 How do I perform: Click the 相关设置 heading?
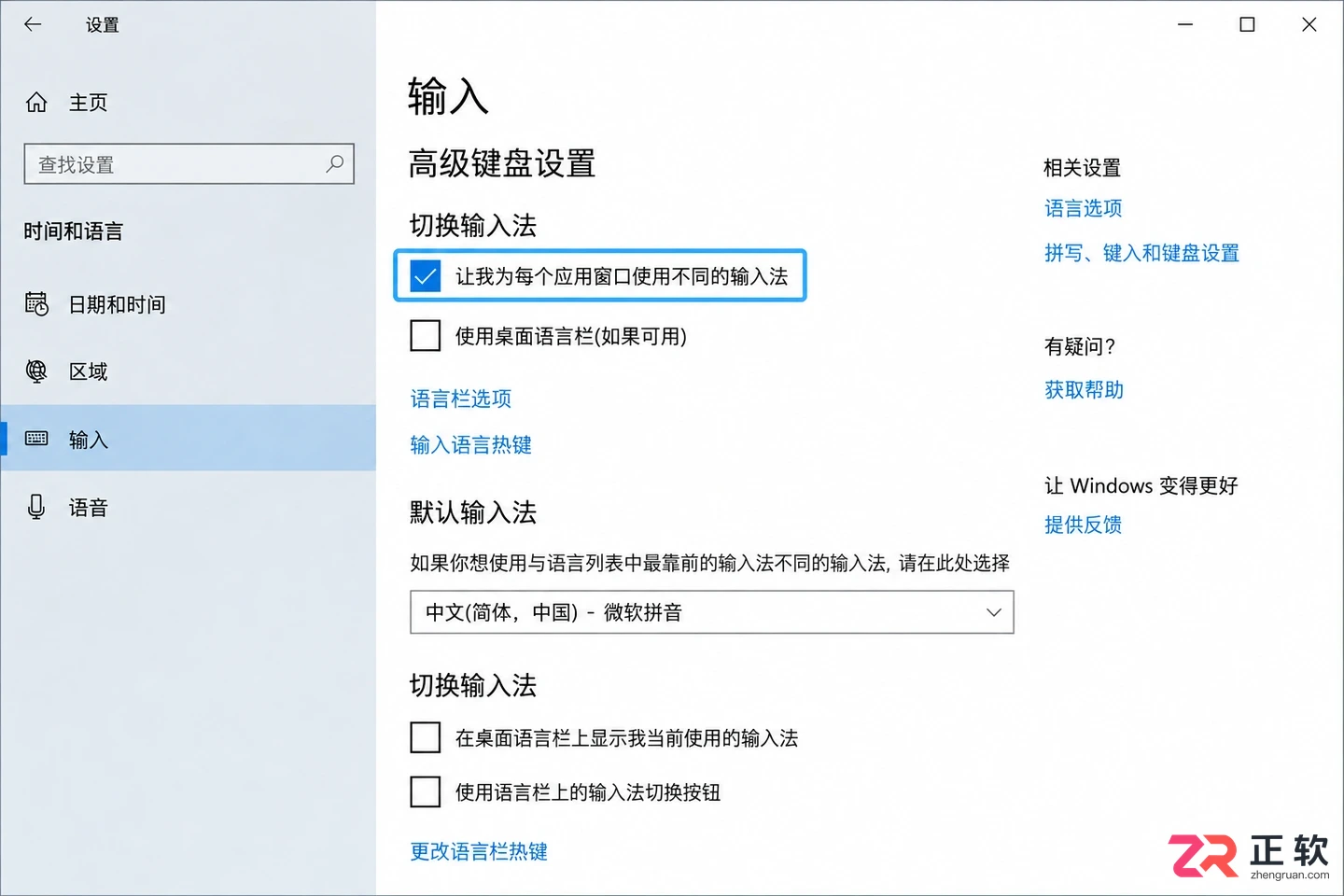click(x=1083, y=168)
